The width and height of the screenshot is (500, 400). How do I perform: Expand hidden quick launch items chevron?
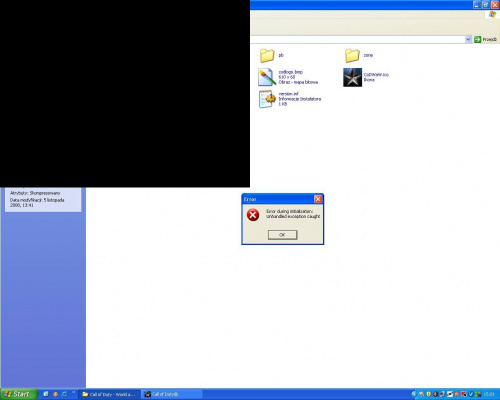click(x=73, y=392)
